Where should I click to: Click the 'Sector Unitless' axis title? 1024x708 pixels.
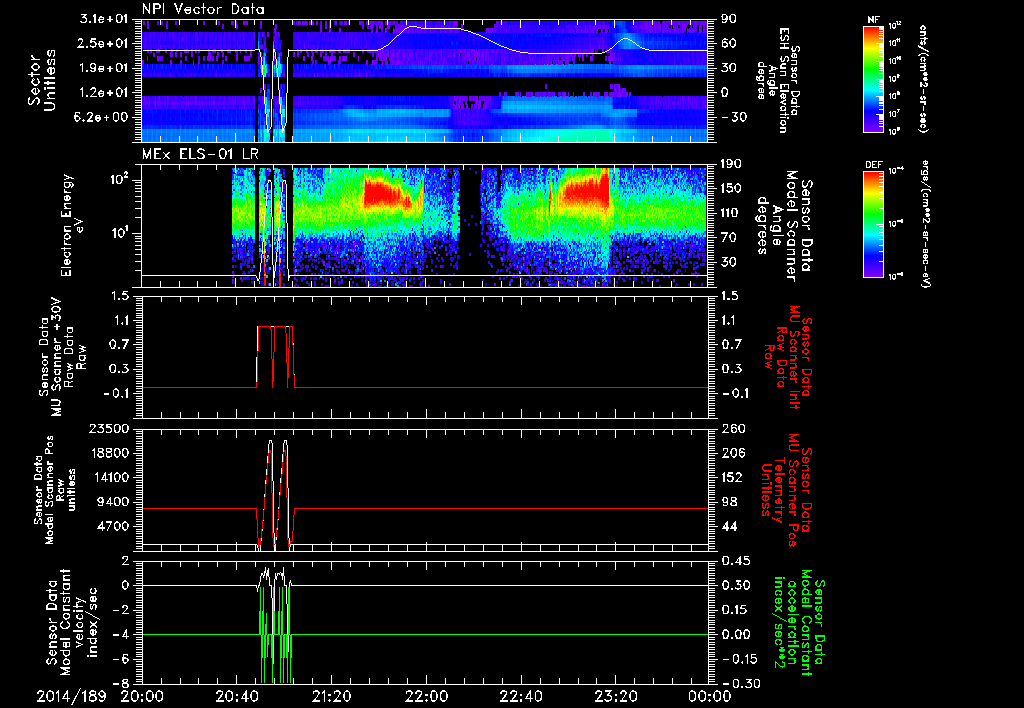(x=42, y=80)
